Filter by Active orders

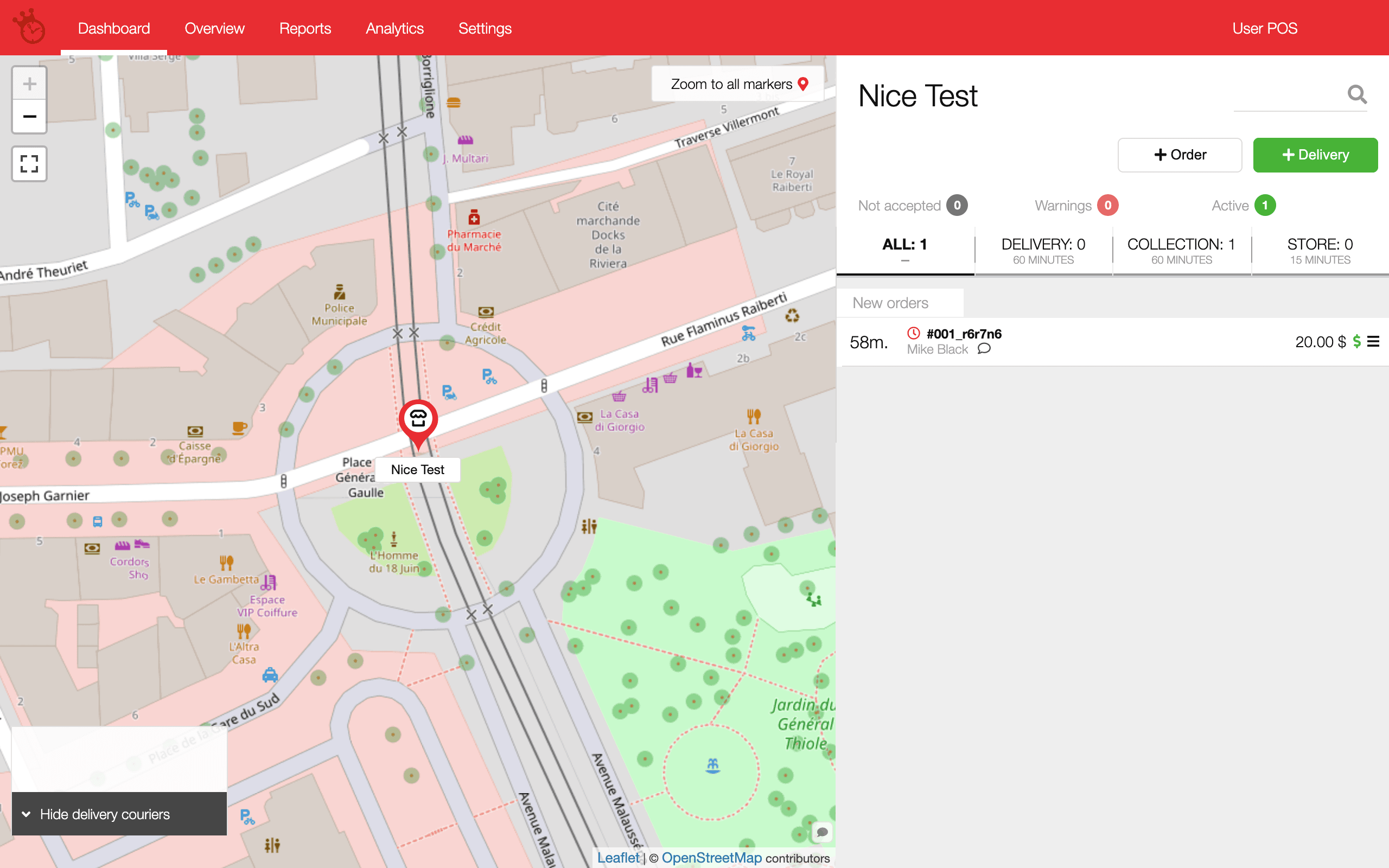pos(1243,205)
